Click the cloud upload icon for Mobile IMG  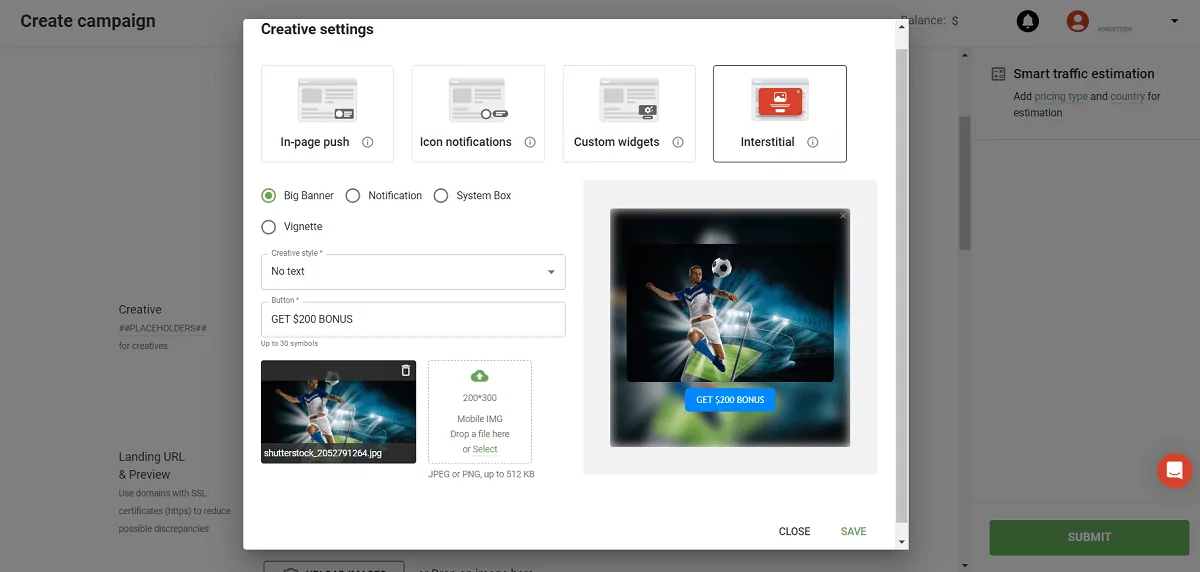coord(480,376)
